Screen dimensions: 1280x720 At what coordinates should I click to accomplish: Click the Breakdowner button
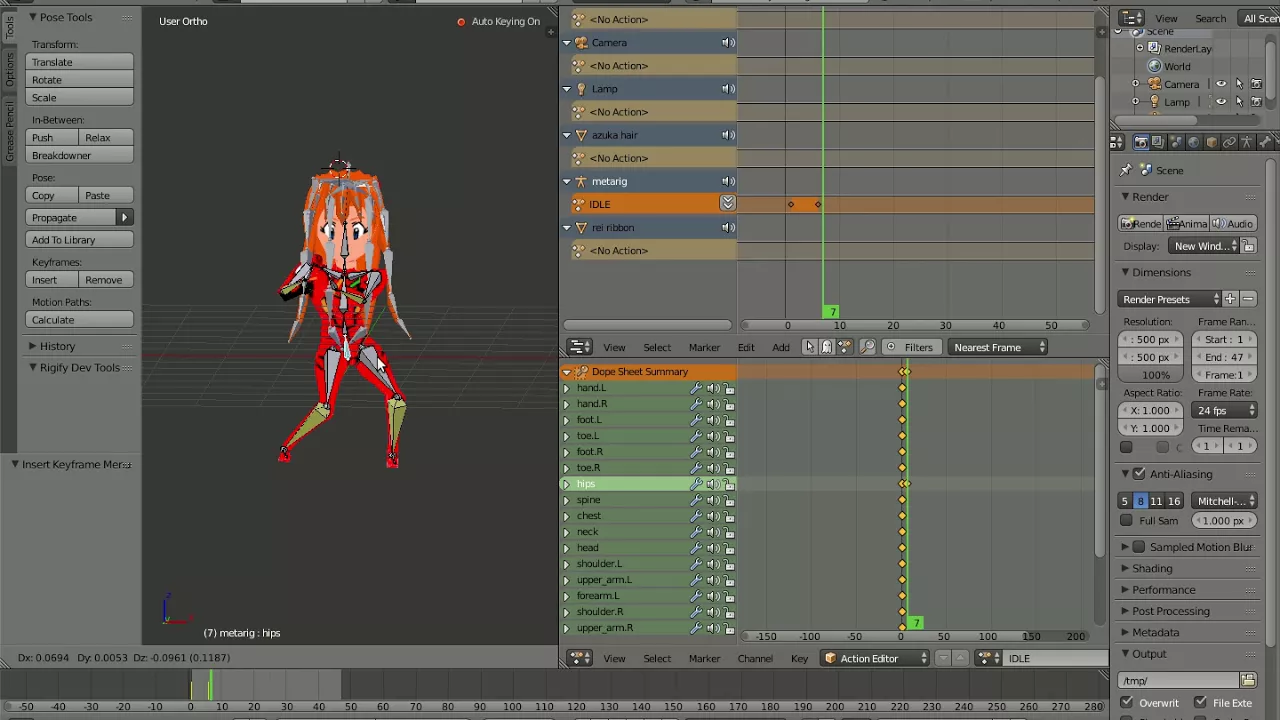80,155
